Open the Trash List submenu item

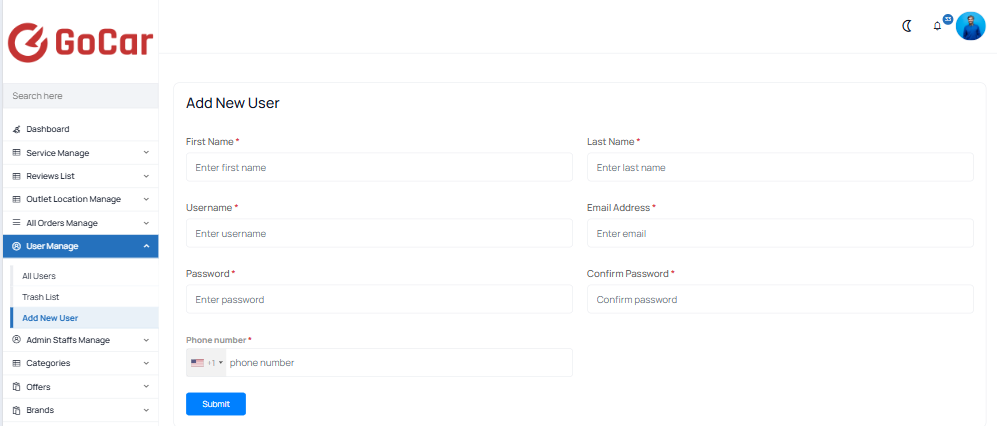[41, 297]
